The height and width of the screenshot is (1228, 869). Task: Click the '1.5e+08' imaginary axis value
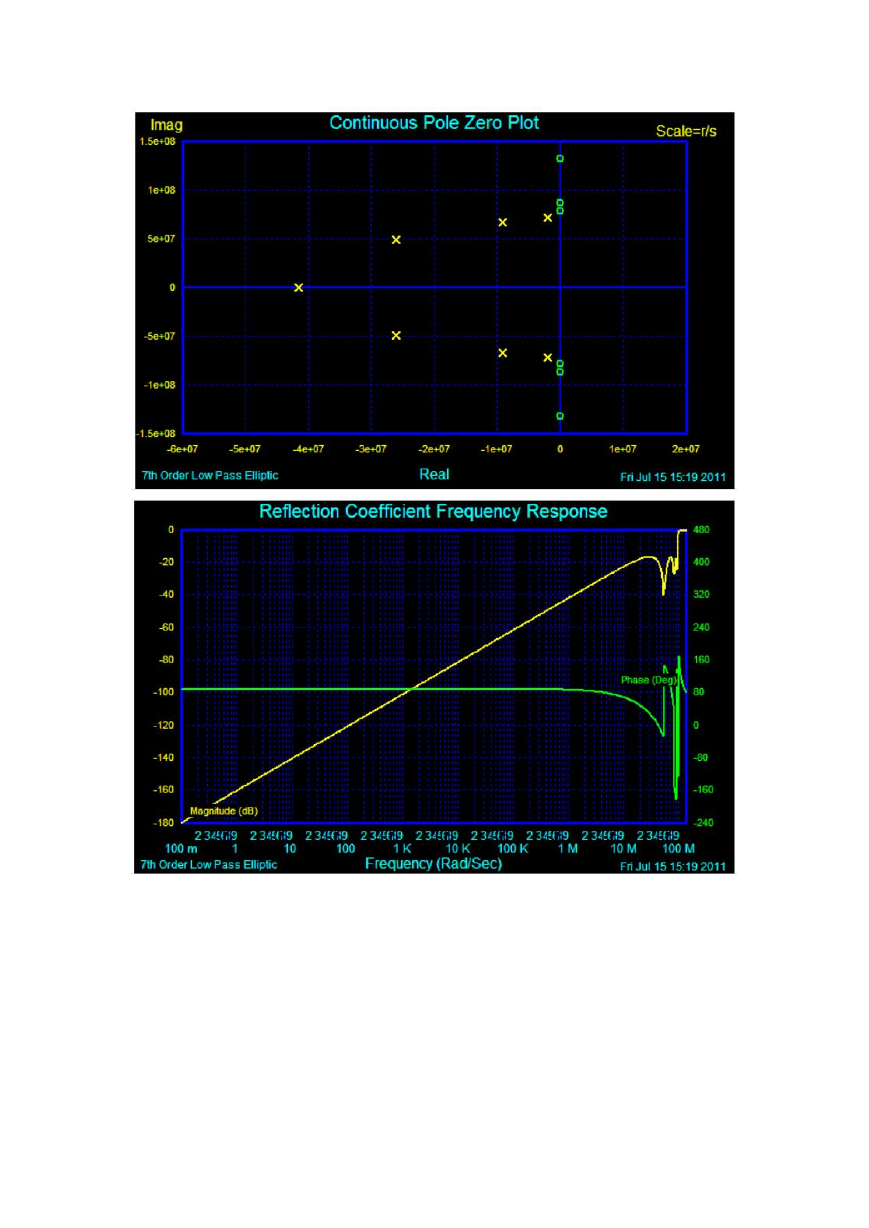(x=158, y=142)
